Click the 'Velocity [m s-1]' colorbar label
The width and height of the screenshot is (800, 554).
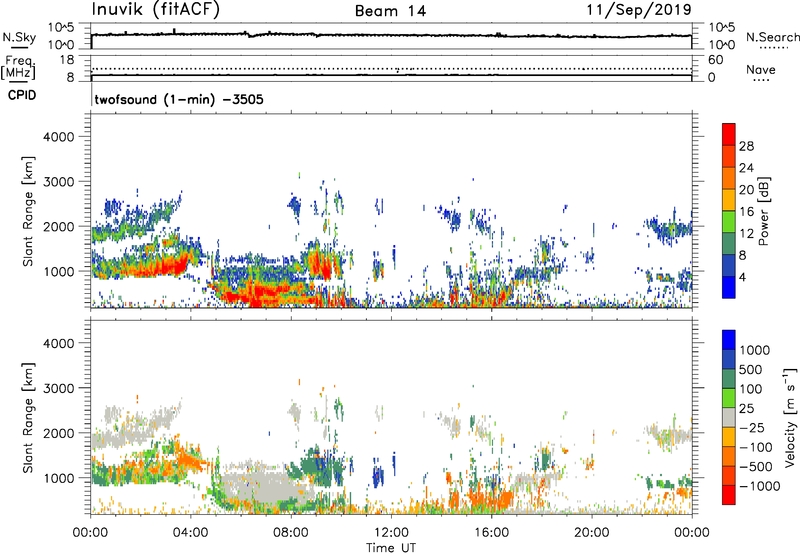coord(790,417)
